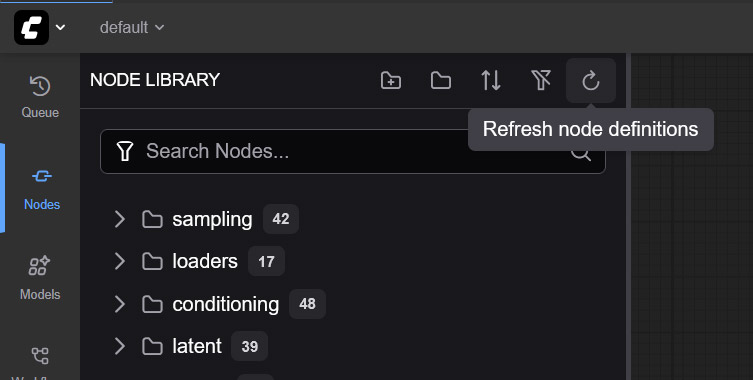
Task: Click the latent folder count badge 39
Action: (249, 346)
